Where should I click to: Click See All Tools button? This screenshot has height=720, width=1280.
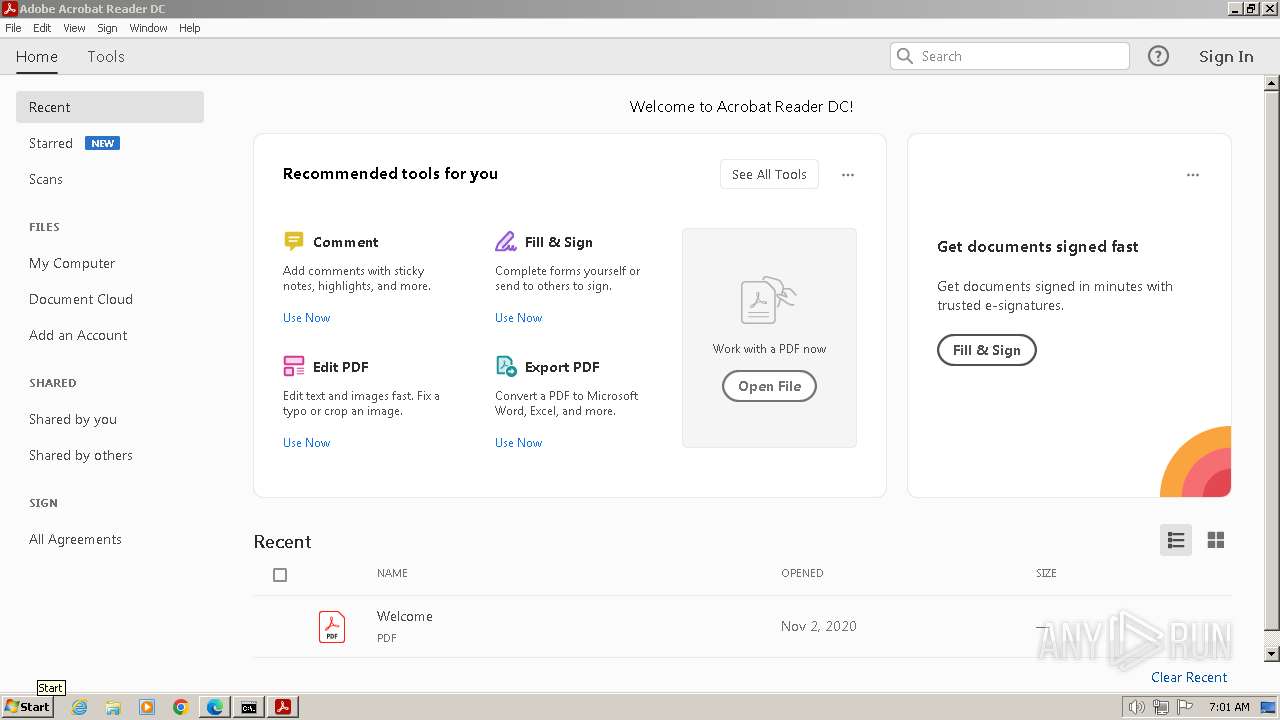pos(769,174)
